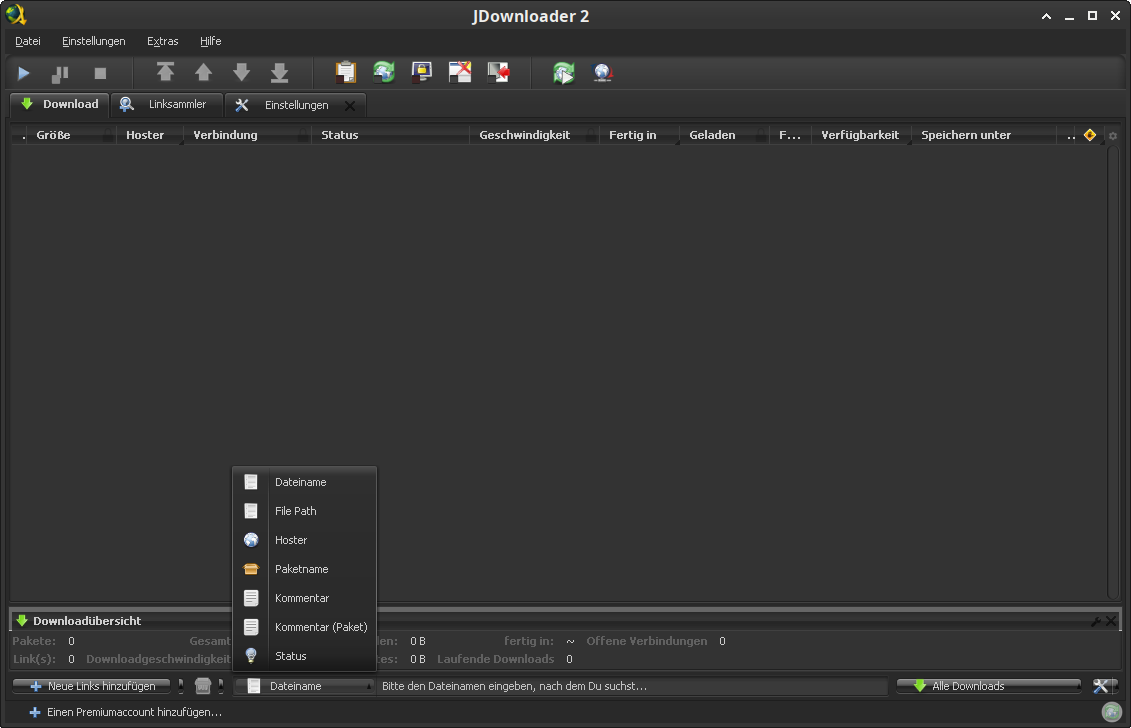Switch to the Download tab
Viewport: 1131px width, 728px height.
tap(60, 105)
